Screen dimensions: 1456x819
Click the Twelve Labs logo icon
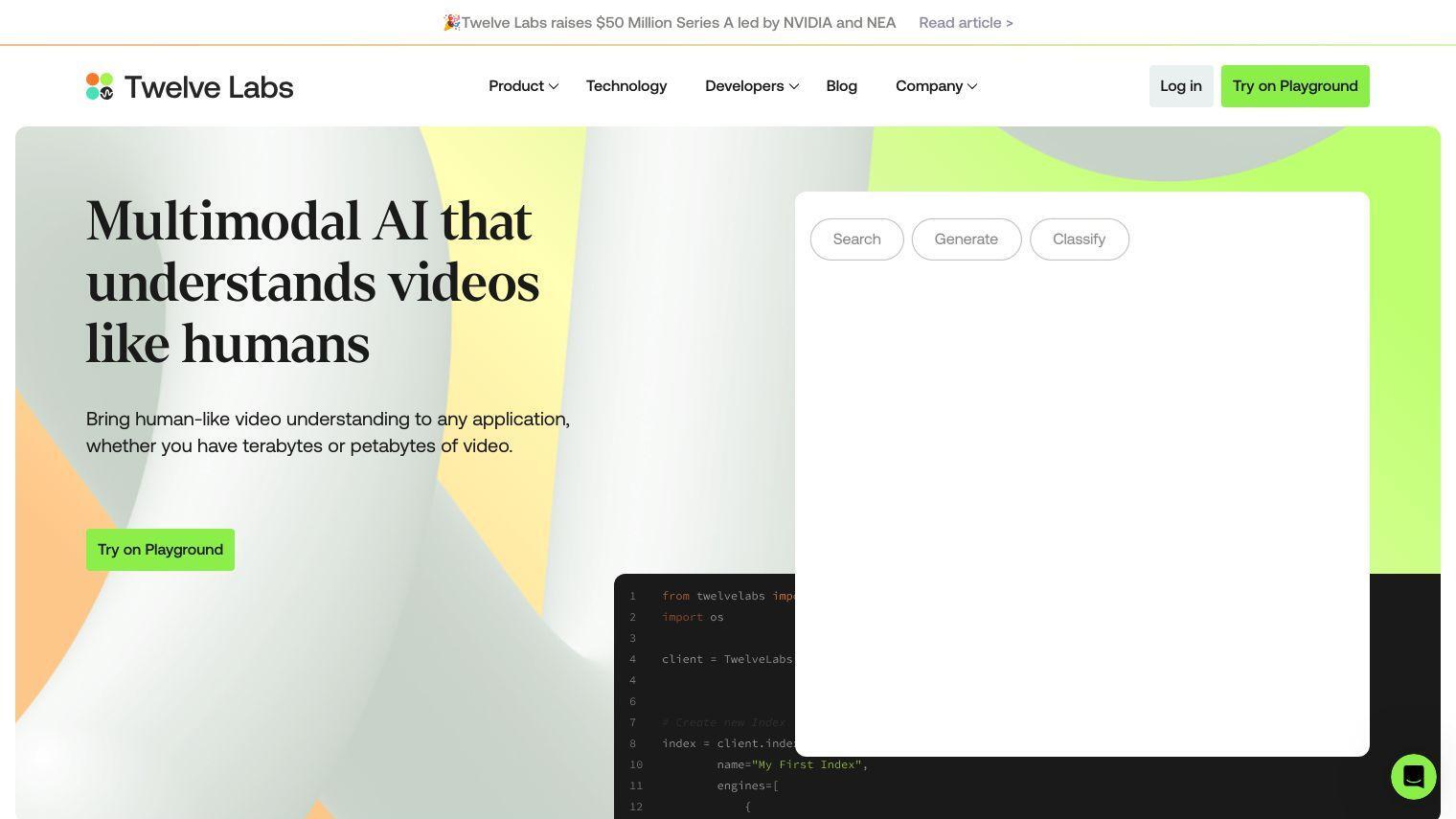[100, 86]
